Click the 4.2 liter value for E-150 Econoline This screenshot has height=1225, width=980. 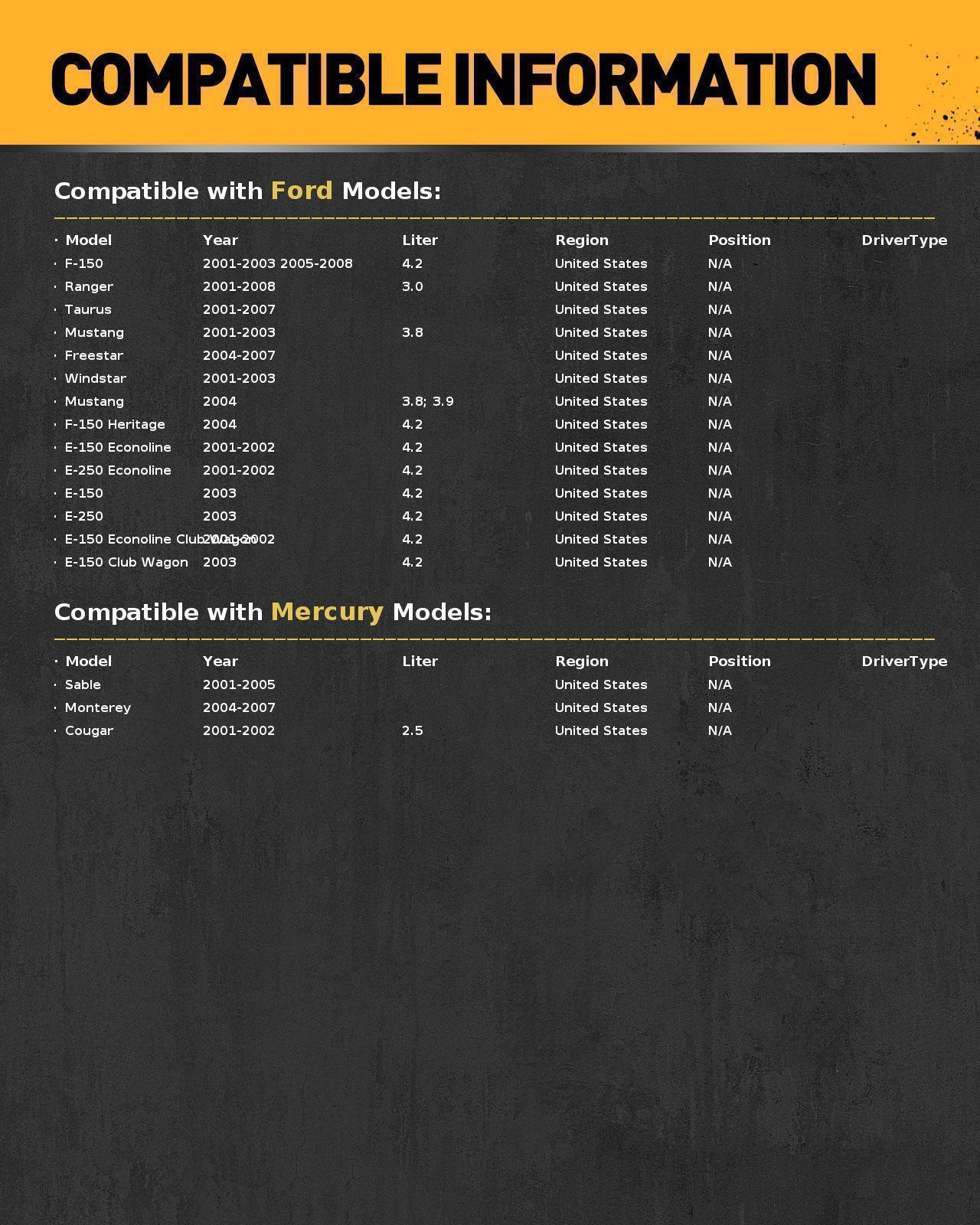tap(413, 447)
